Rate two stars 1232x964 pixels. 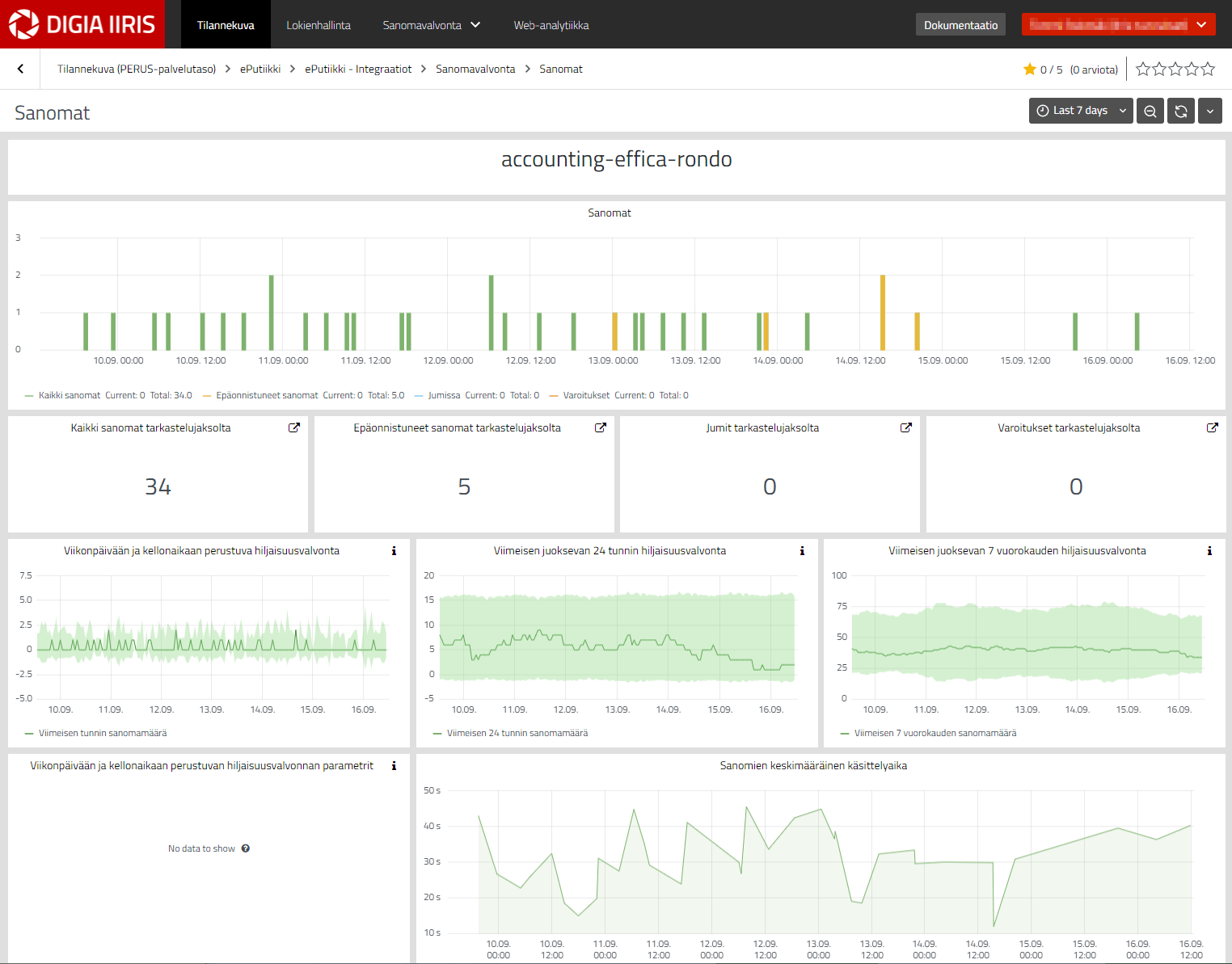1159,69
